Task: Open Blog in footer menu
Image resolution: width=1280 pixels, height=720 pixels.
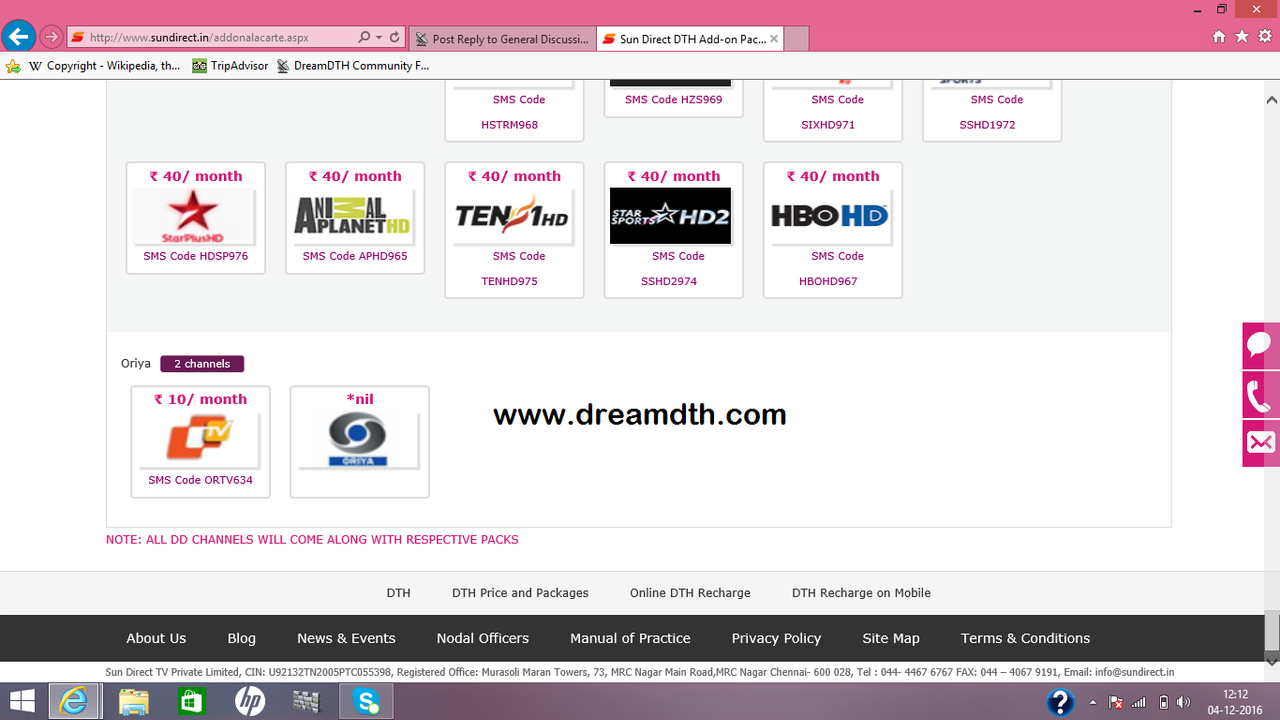Action: 241,638
